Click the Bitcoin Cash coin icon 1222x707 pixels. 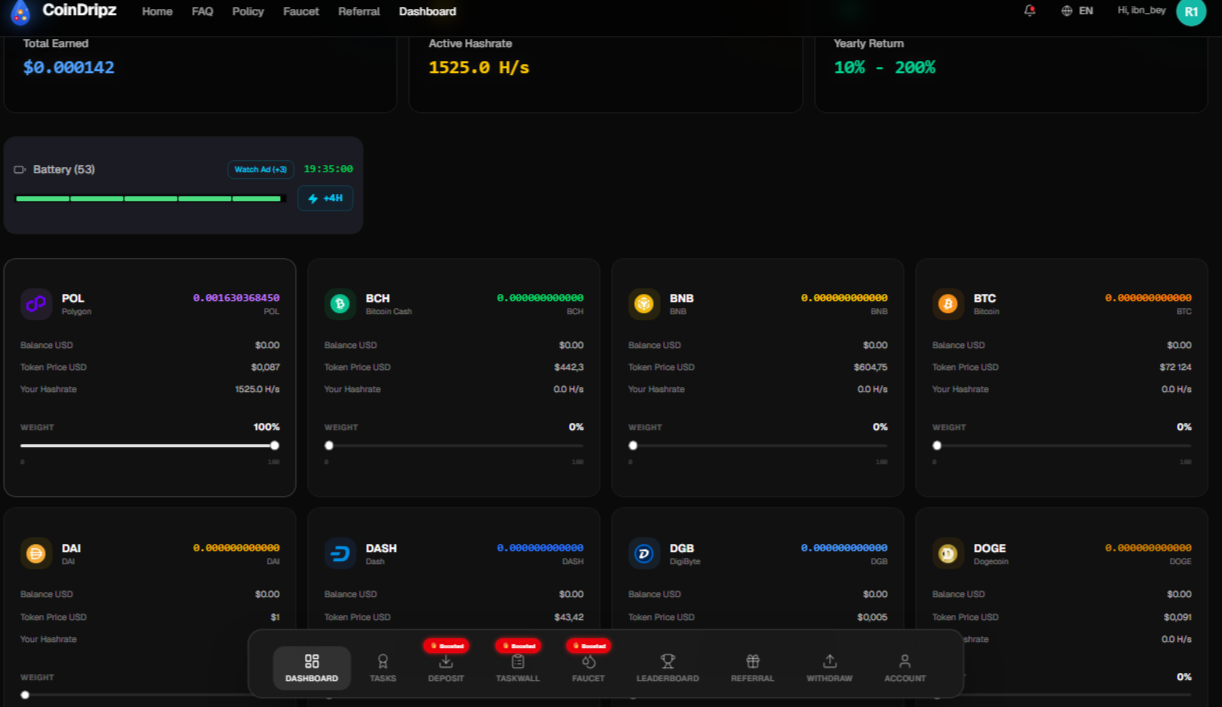click(340, 304)
